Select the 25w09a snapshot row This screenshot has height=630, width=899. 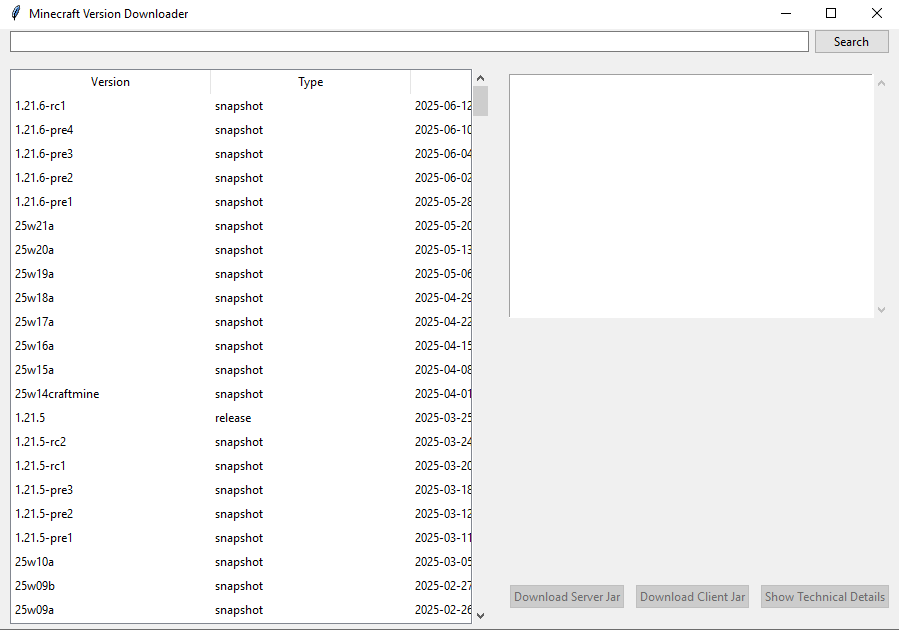click(241, 610)
